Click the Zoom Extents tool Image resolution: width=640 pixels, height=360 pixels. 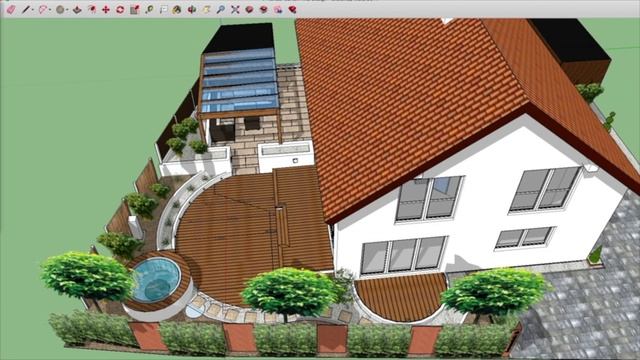(x=235, y=9)
